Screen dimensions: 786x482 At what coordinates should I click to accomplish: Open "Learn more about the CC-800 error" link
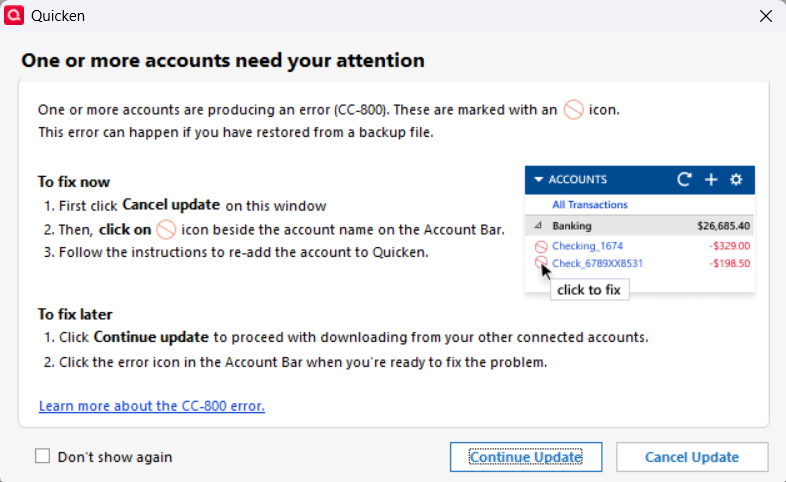pos(151,406)
